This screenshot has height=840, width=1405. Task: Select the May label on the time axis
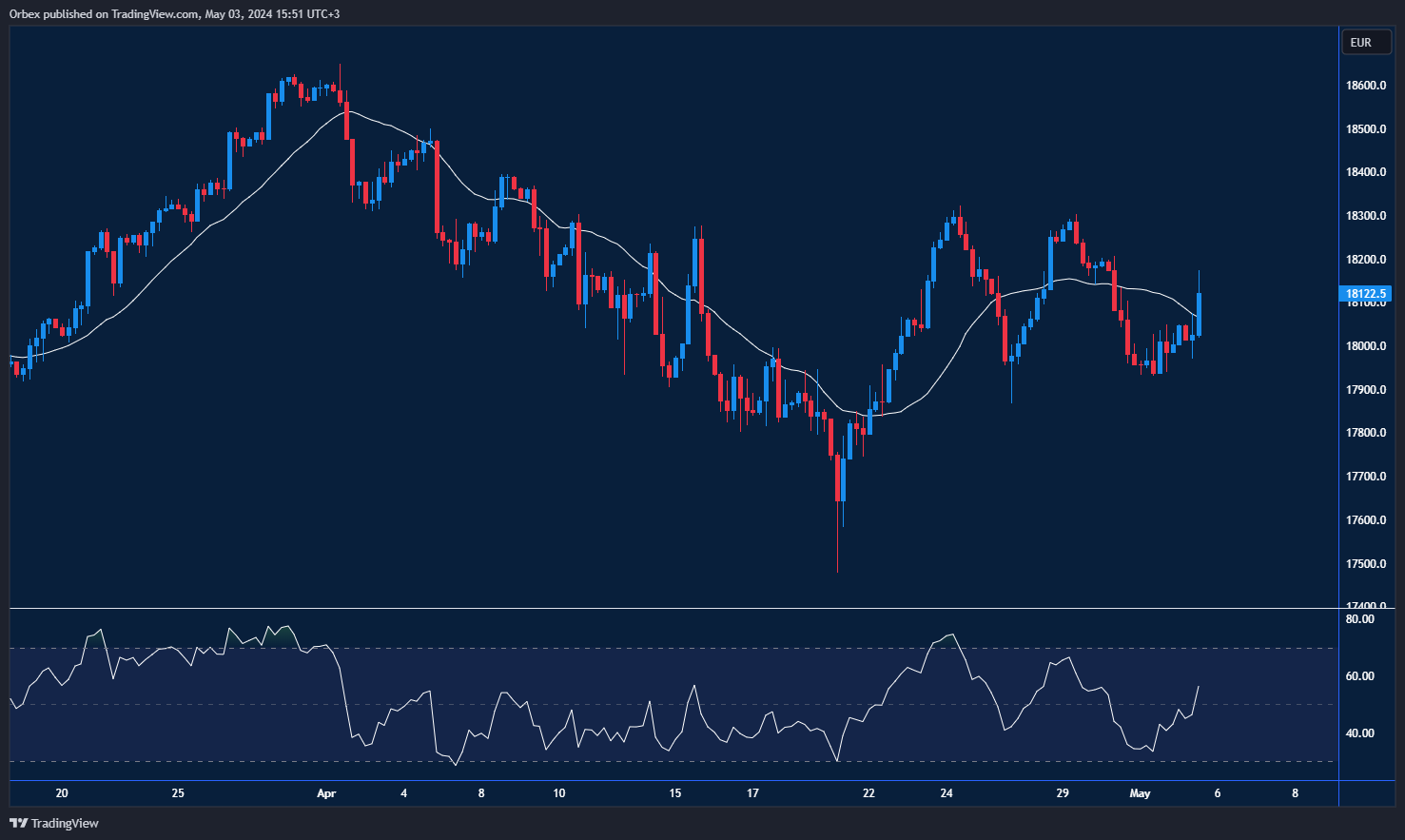pyautogui.click(x=1141, y=792)
